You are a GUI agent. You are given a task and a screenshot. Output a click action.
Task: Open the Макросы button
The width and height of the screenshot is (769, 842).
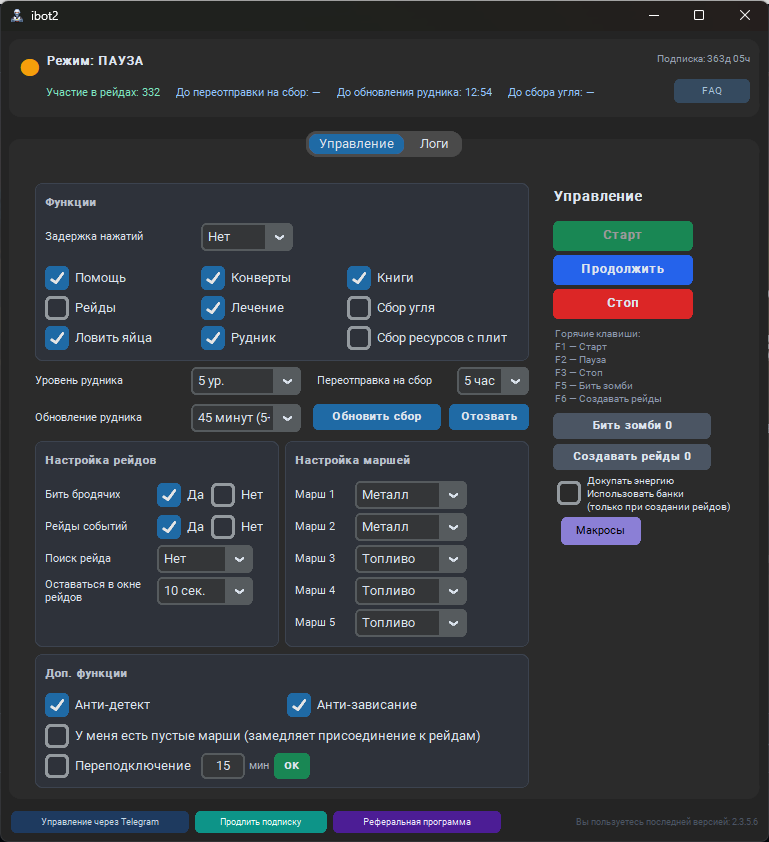click(x=601, y=531)
